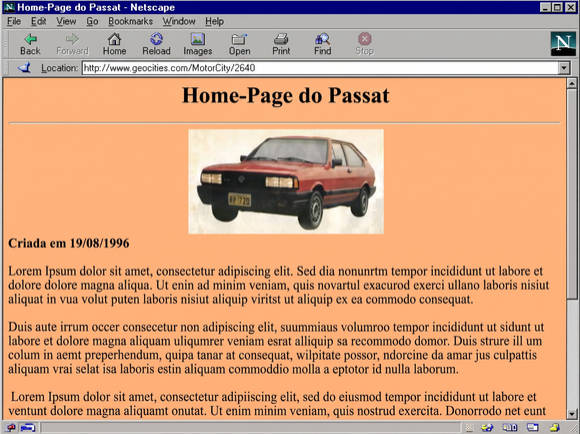Click the Back arrow button
The height and width of the screenshot is (434, 580).
30,44
